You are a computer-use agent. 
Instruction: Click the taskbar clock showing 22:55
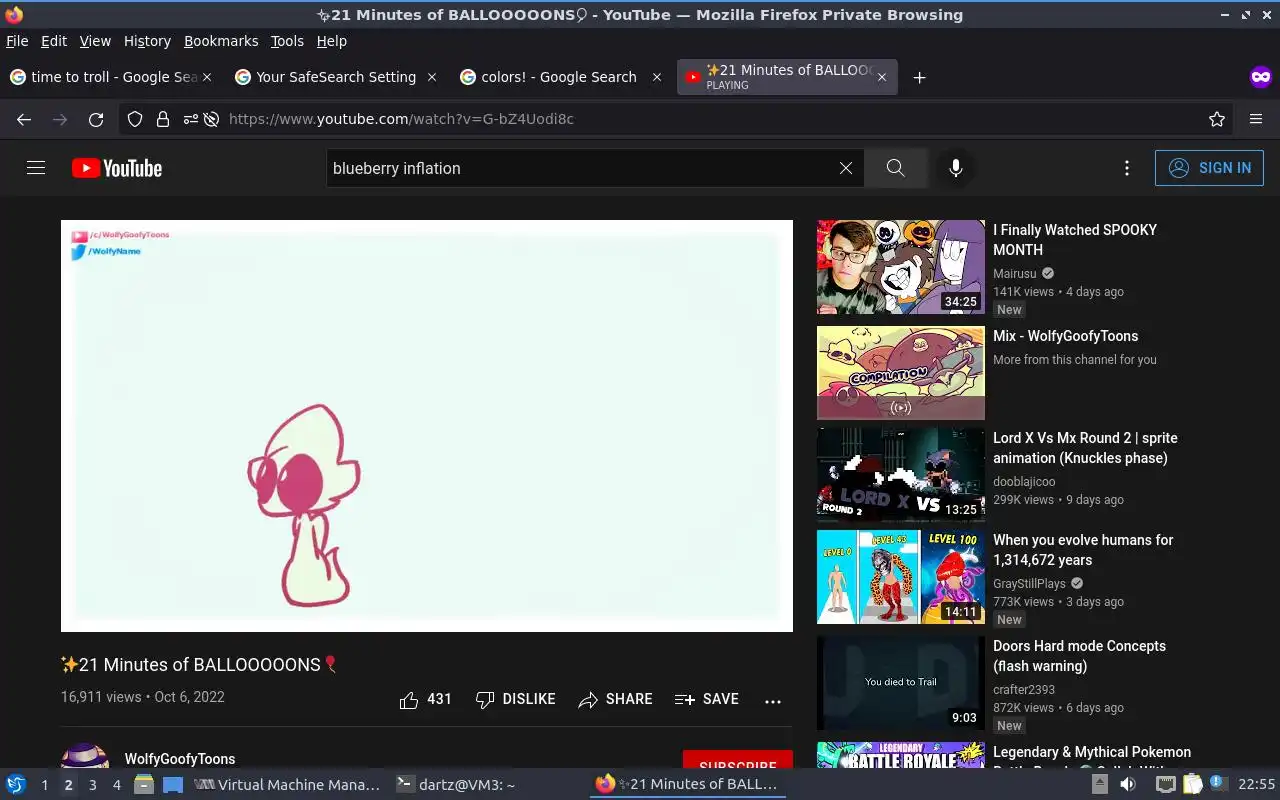pyautogui.click(x=1256, y=785)
